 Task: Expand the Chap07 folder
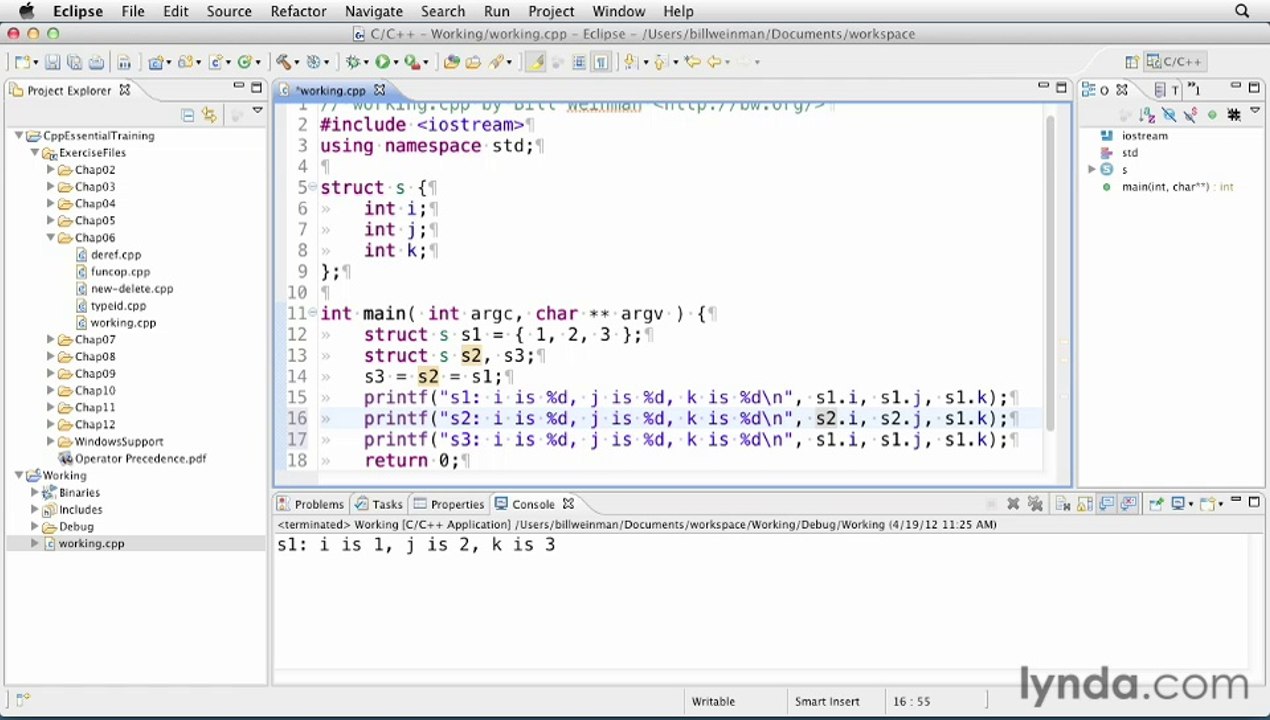[51, 340]
